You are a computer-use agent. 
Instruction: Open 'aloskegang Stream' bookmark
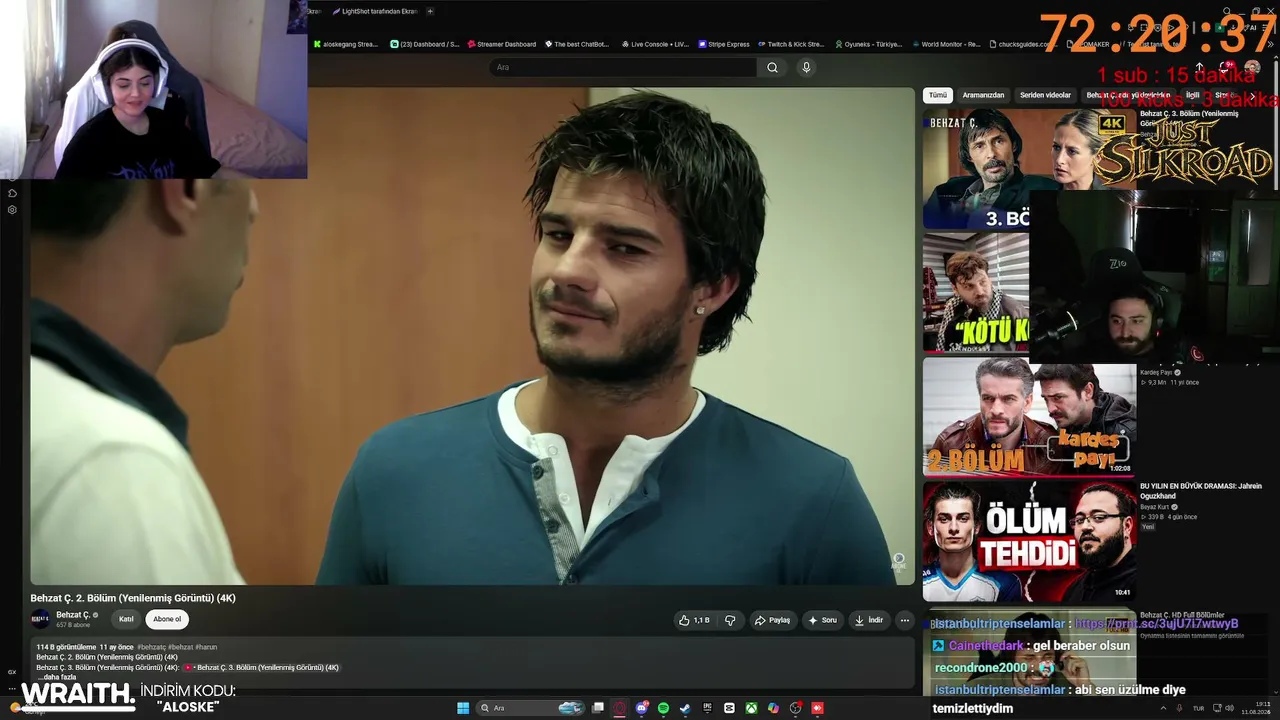click(x=346, y=44)
